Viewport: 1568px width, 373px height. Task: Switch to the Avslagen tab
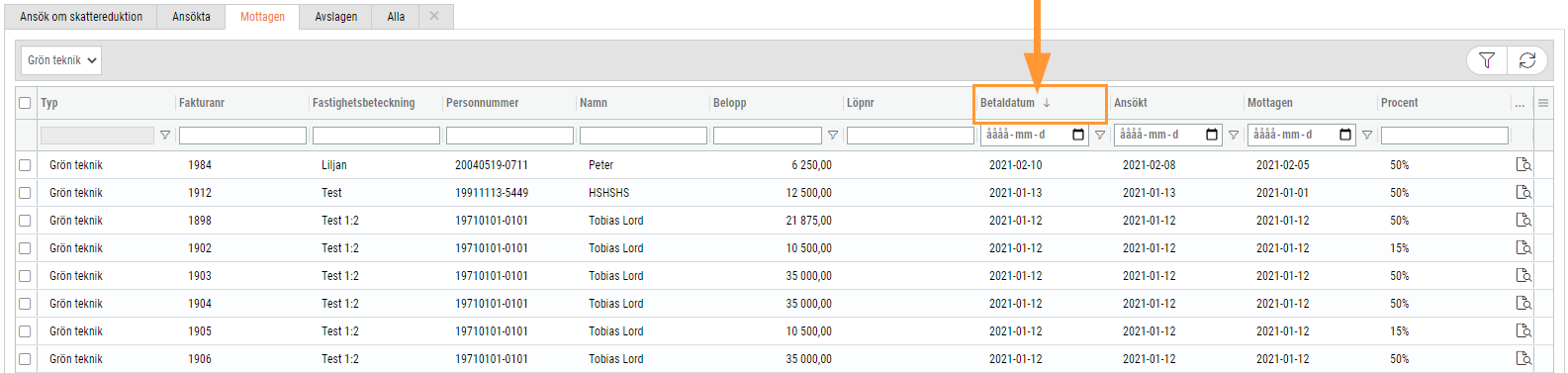336,17
